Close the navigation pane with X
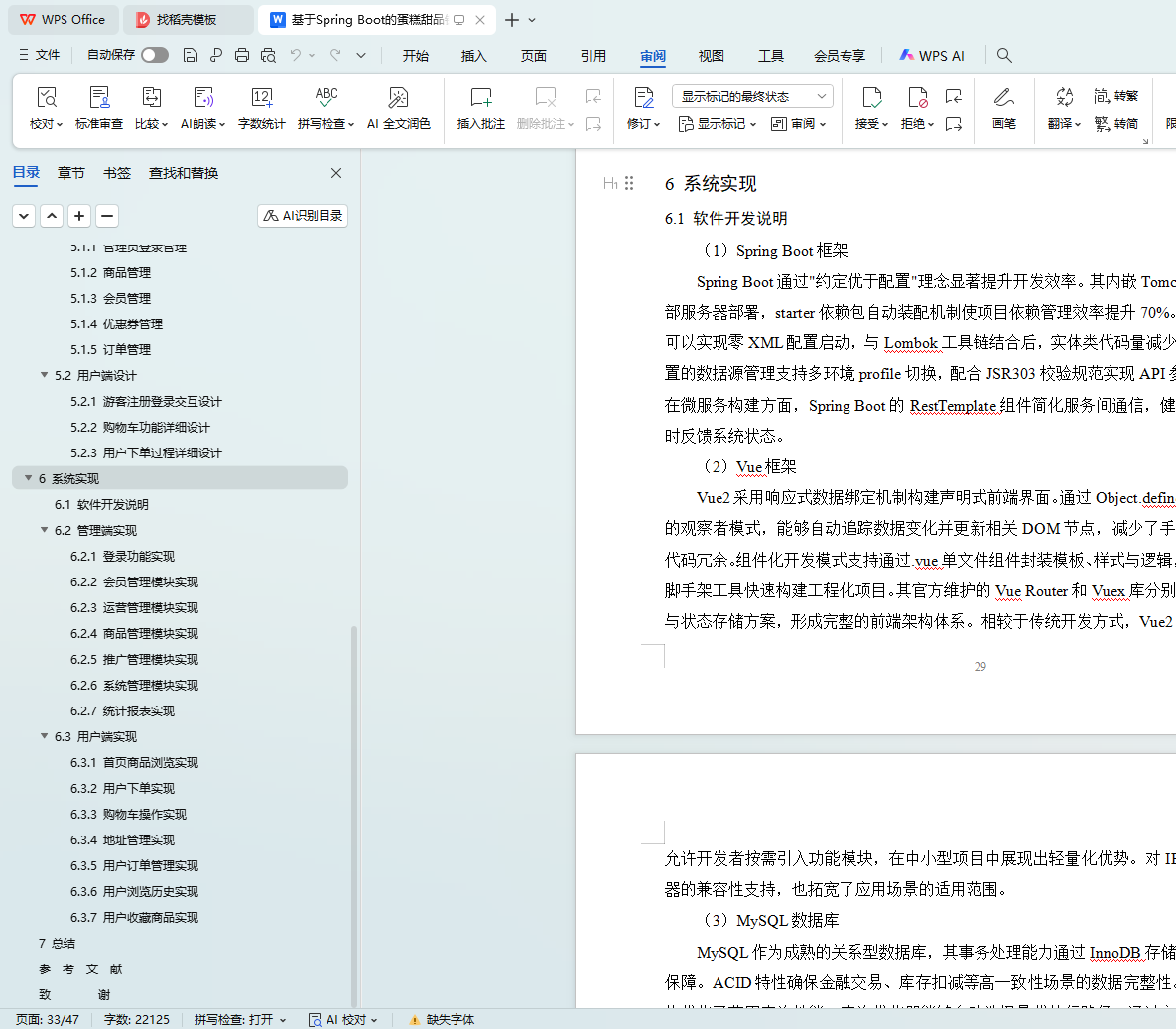This screenshot has width=1176, height=1029. (x=336, y=173)
